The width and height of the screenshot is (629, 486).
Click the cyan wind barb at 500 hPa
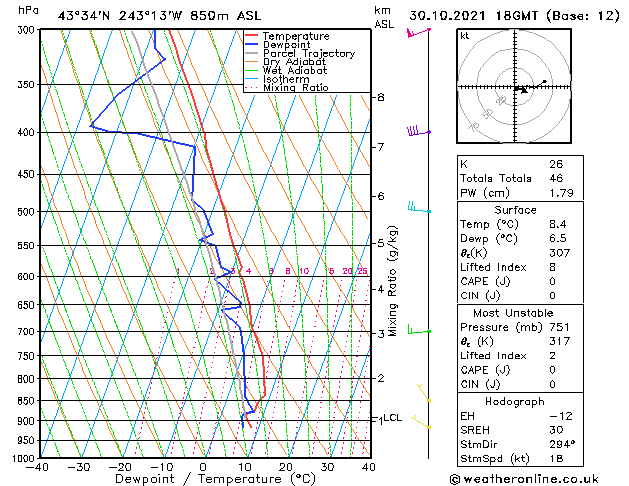click(419, 207)
